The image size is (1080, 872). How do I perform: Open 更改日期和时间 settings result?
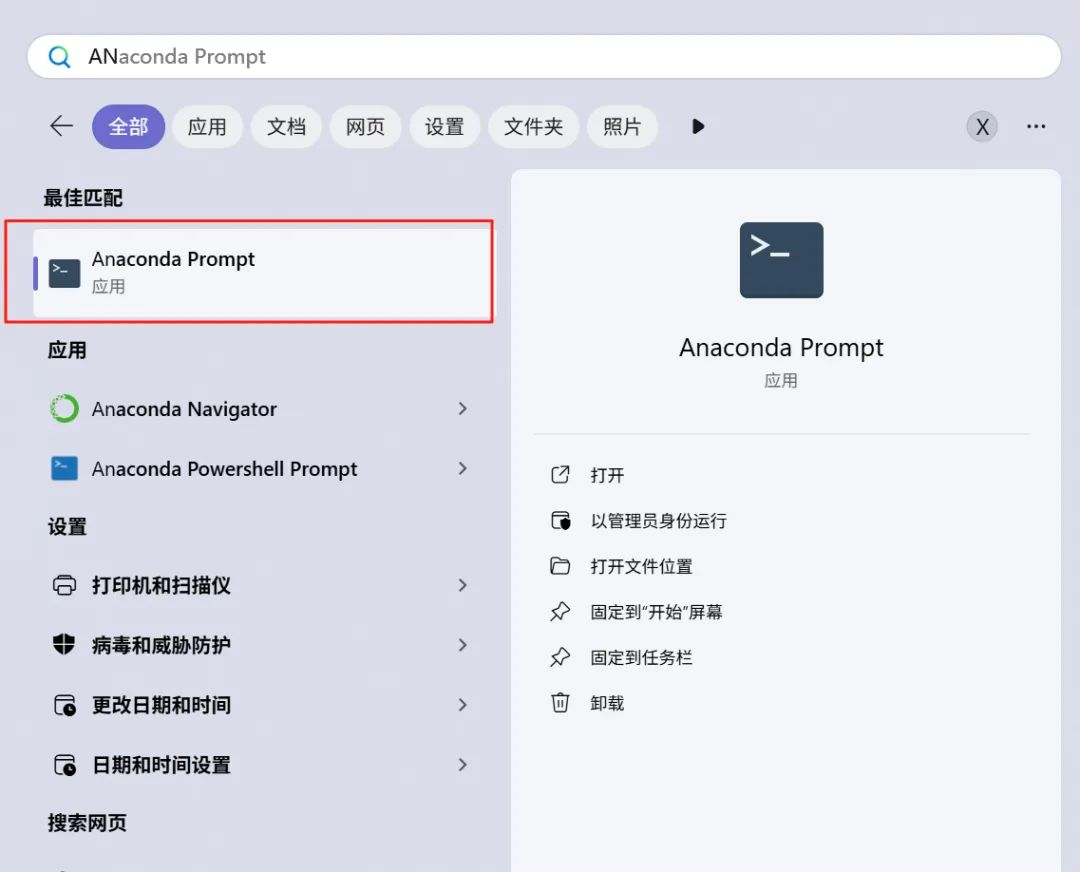[161, 705]
